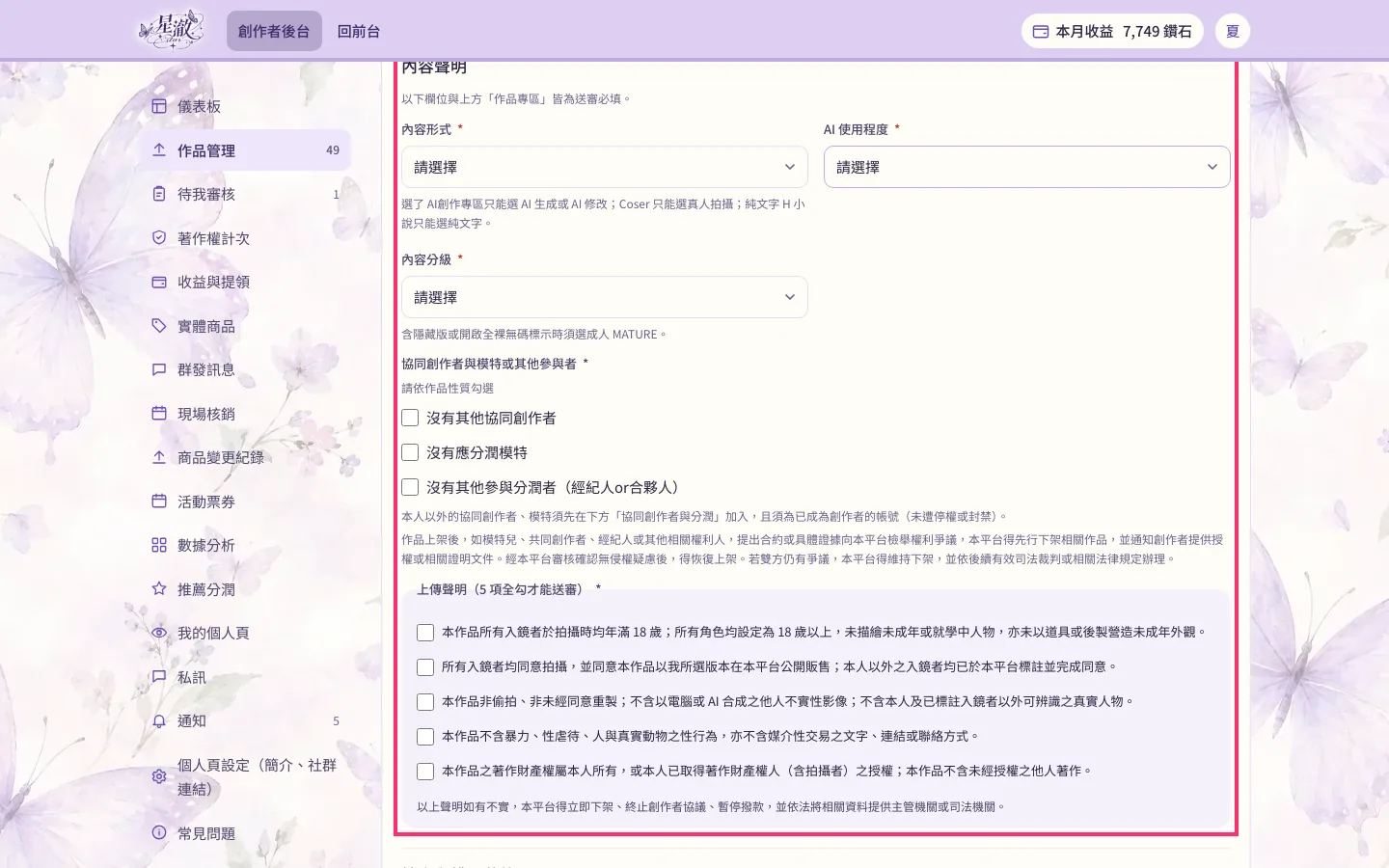
Task: Click the upload icon beside 作品管理
Action: [159, 150]
